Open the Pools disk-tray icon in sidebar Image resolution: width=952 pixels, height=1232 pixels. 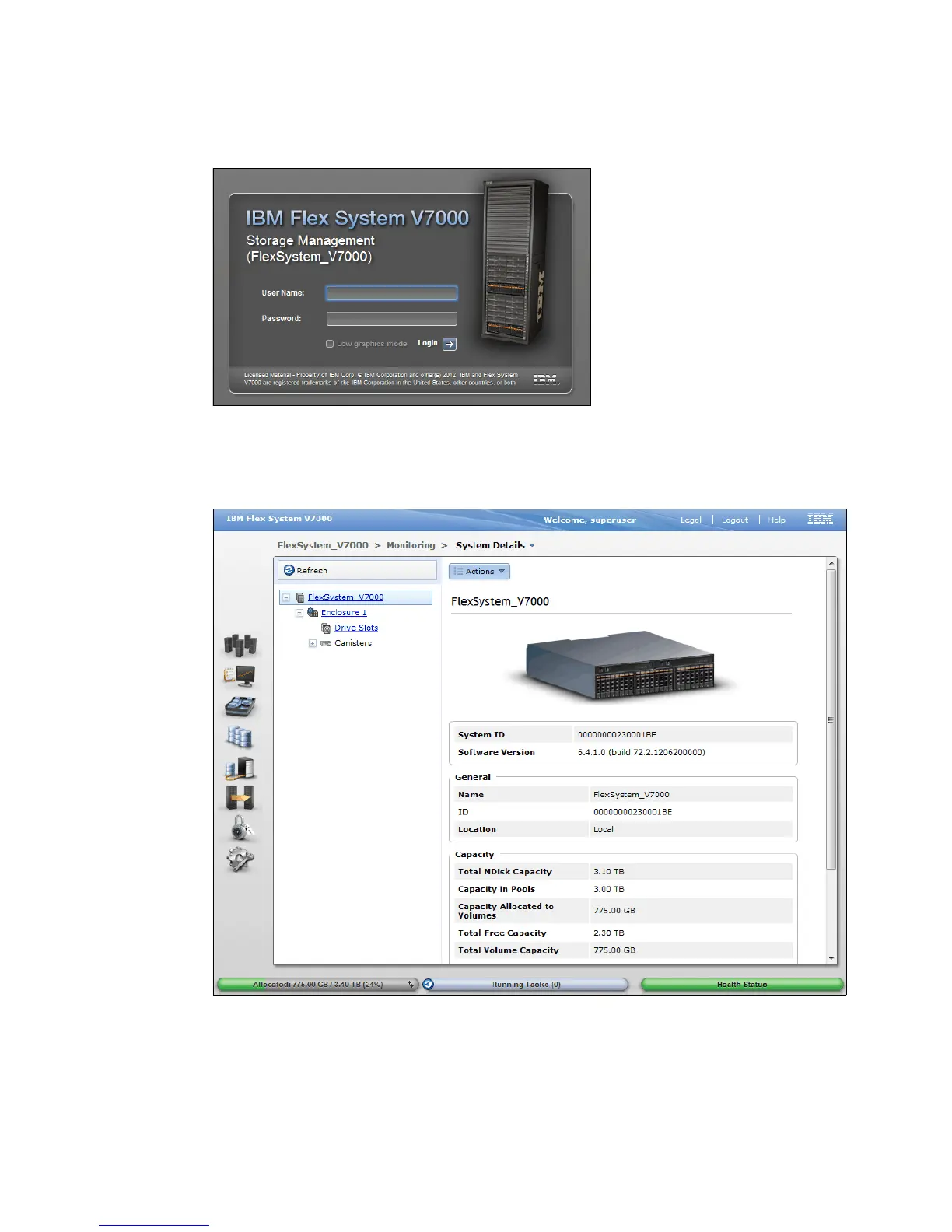[x=240, y=706]
